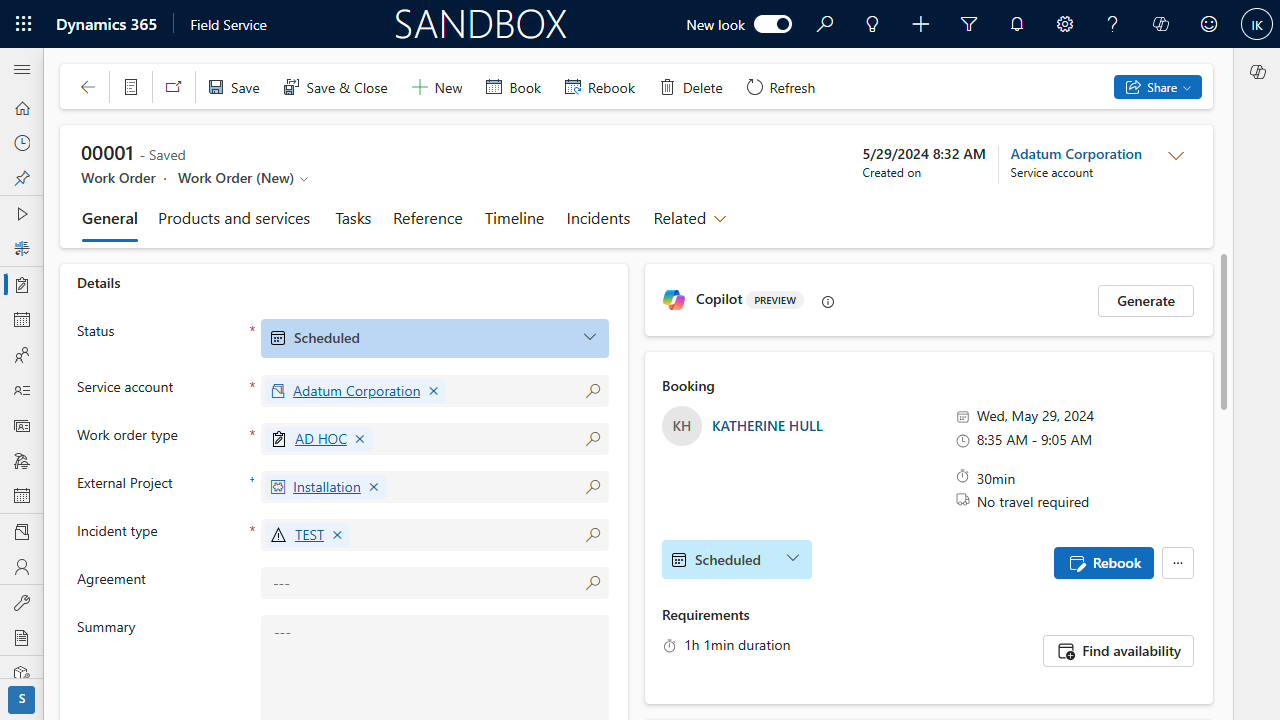This screenshot has width=1280, height=720.
Task: Open the feedback smiley icon
Action: (1209, 24)
